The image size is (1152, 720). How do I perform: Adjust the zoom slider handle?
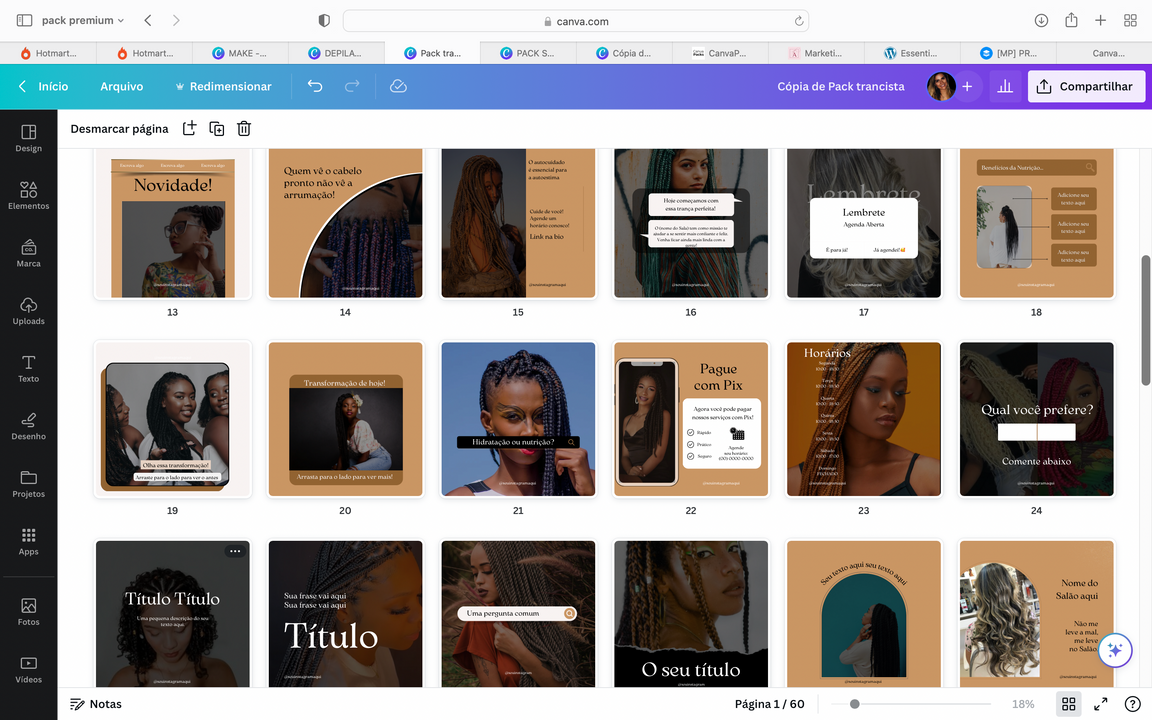(854, 704)
